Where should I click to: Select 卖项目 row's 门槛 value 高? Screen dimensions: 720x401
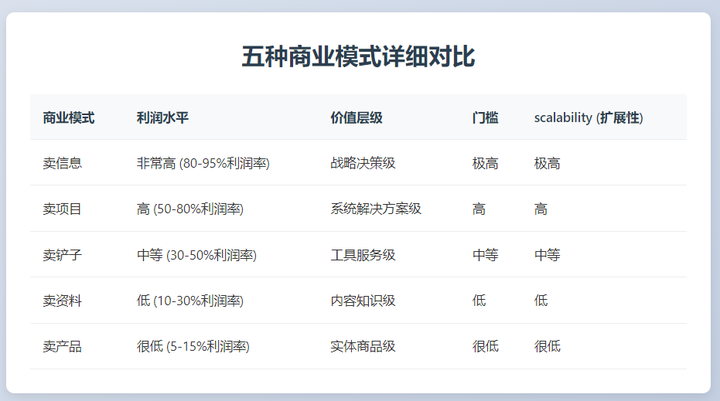[479, 209]
